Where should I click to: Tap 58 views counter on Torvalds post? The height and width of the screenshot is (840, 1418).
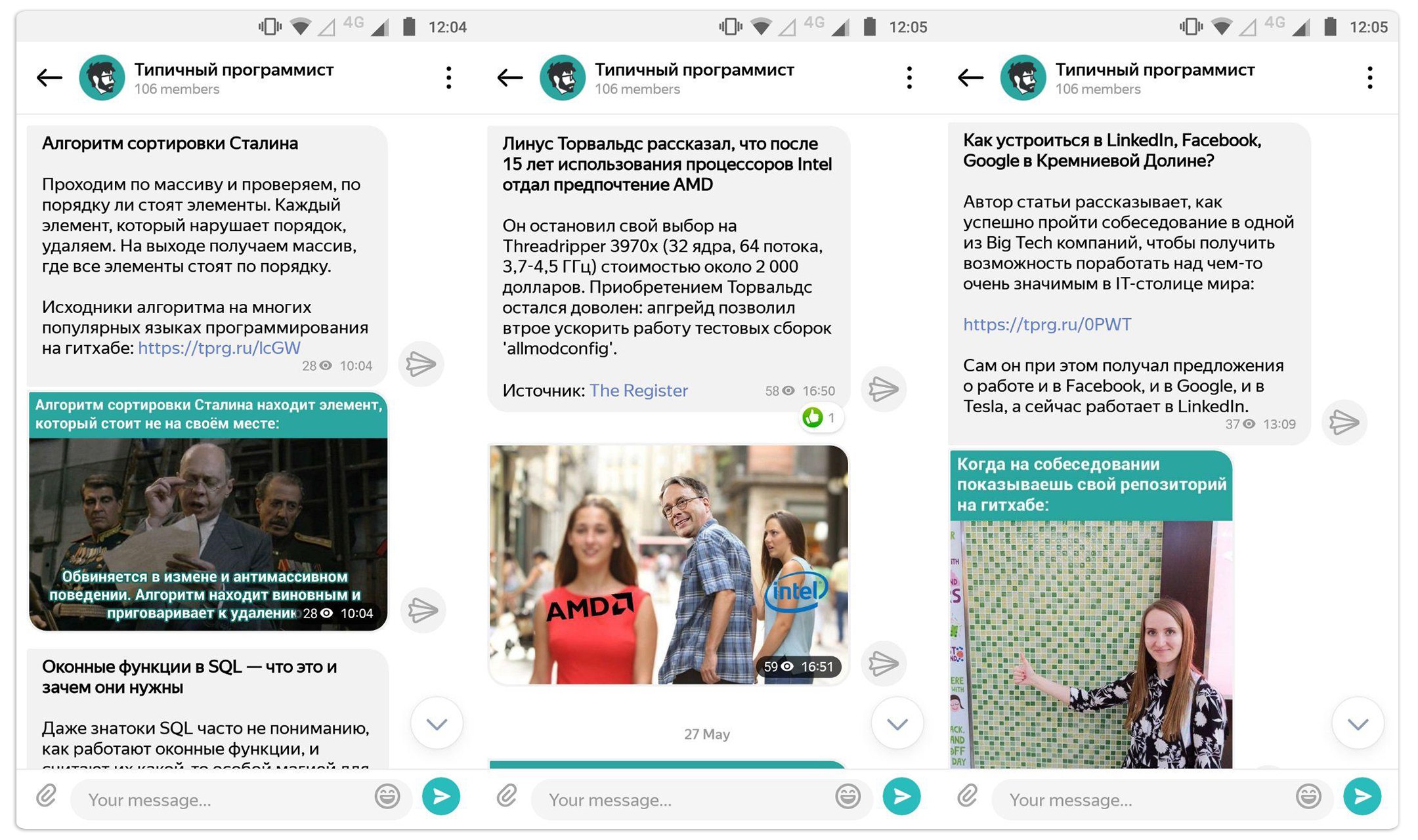pos(780,391)
